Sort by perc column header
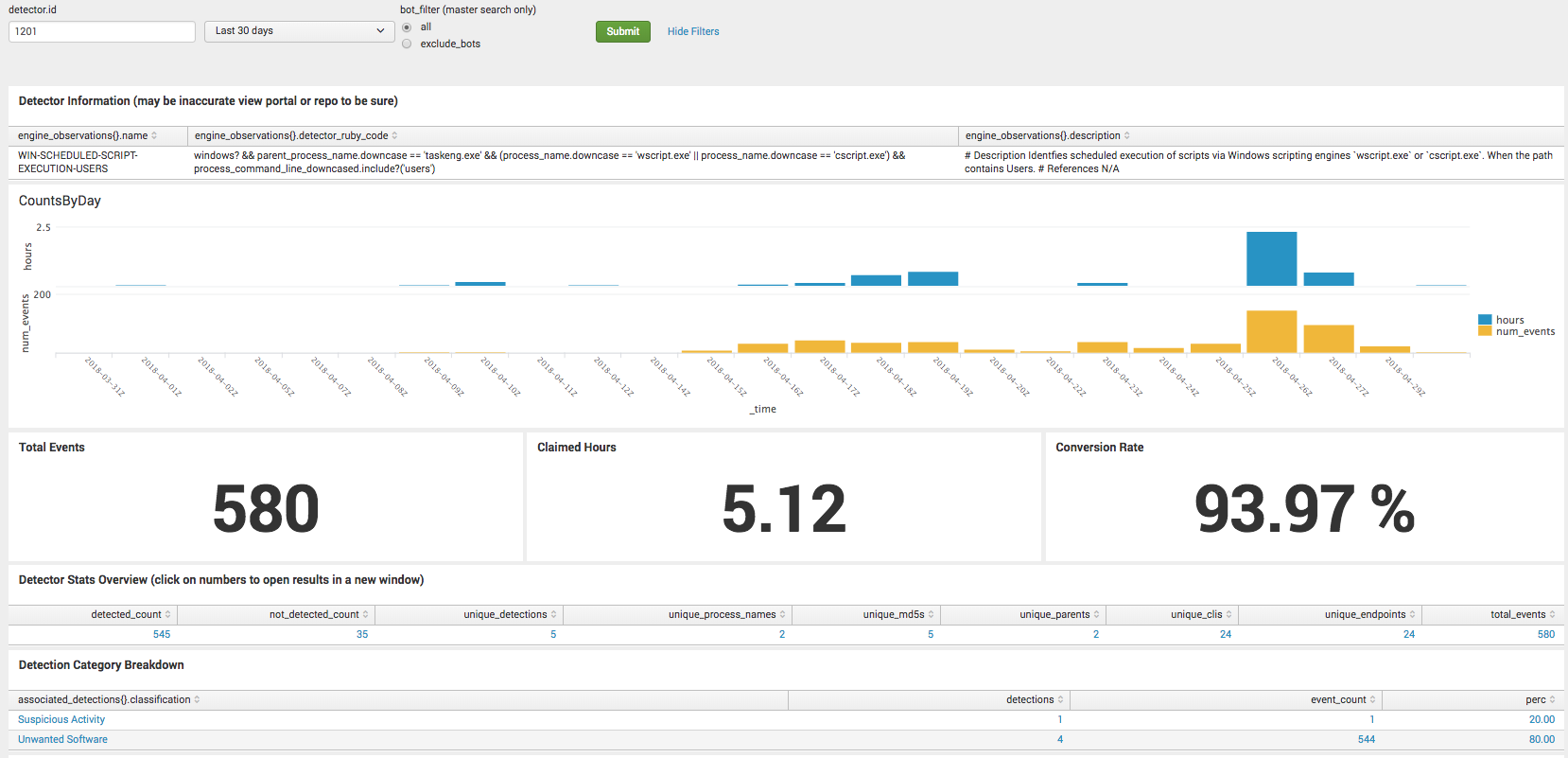 point(1552,700)
